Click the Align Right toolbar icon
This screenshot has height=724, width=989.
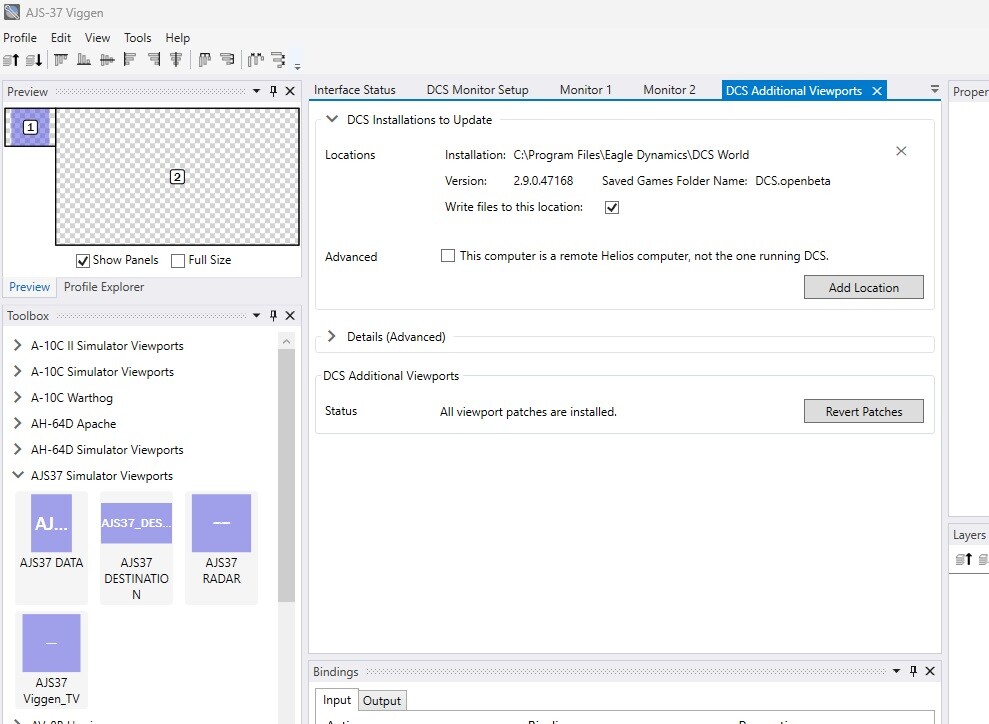[x=153, y=60]
